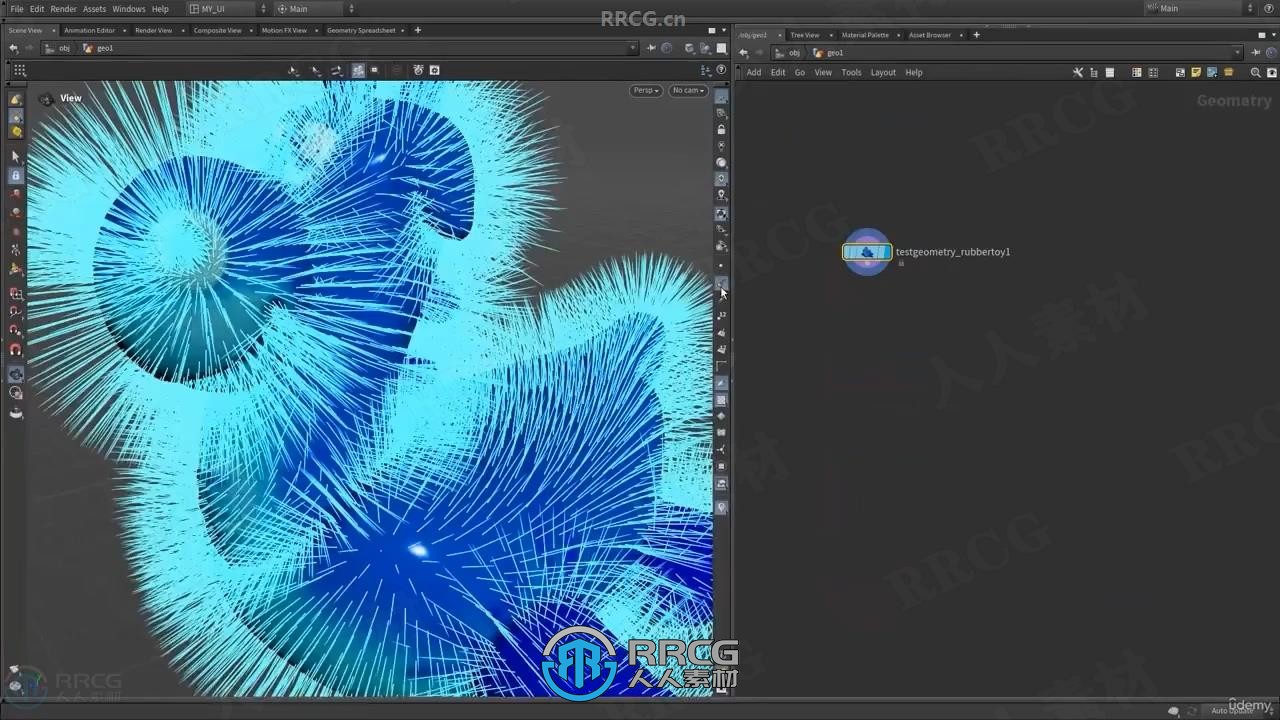The image size is (1280, 720).
Task: Expand the network editor path dropdown
Action: coord(1237,53)
